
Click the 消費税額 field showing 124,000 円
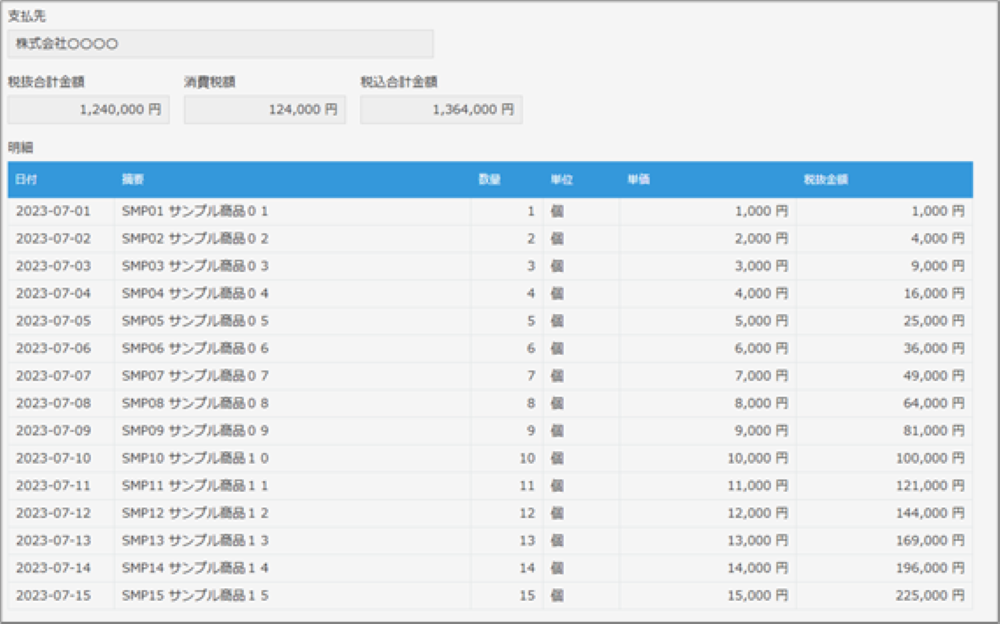pyautogui.click(x=265, y=110)
